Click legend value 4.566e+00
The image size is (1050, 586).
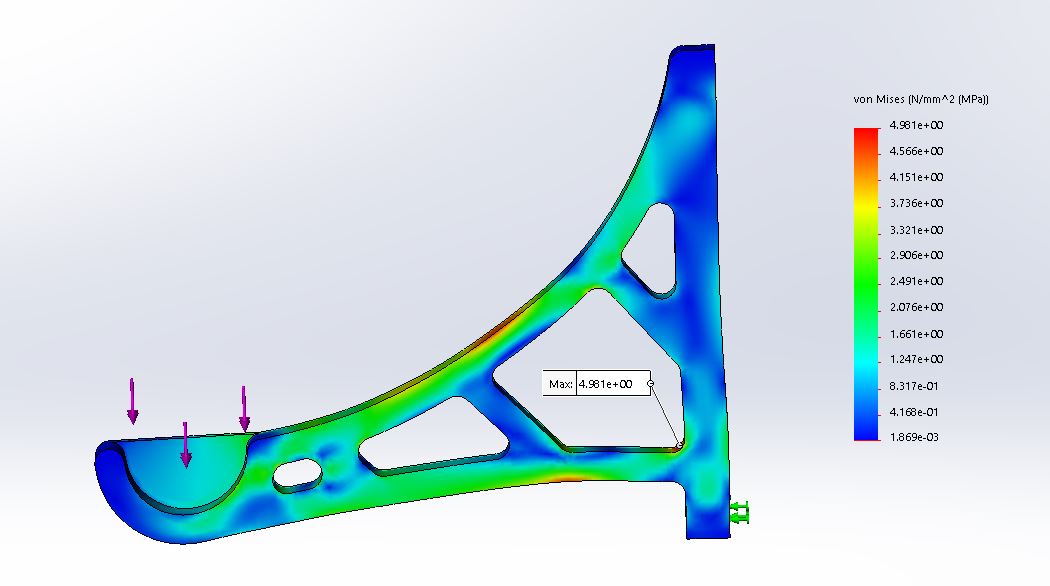916,151
